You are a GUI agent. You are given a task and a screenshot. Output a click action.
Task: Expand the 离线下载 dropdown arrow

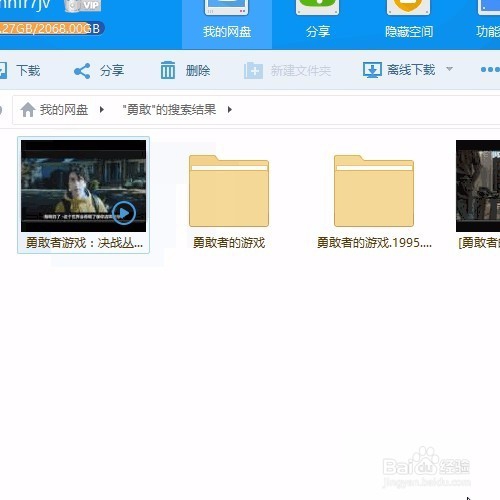(x=449, y=69)
